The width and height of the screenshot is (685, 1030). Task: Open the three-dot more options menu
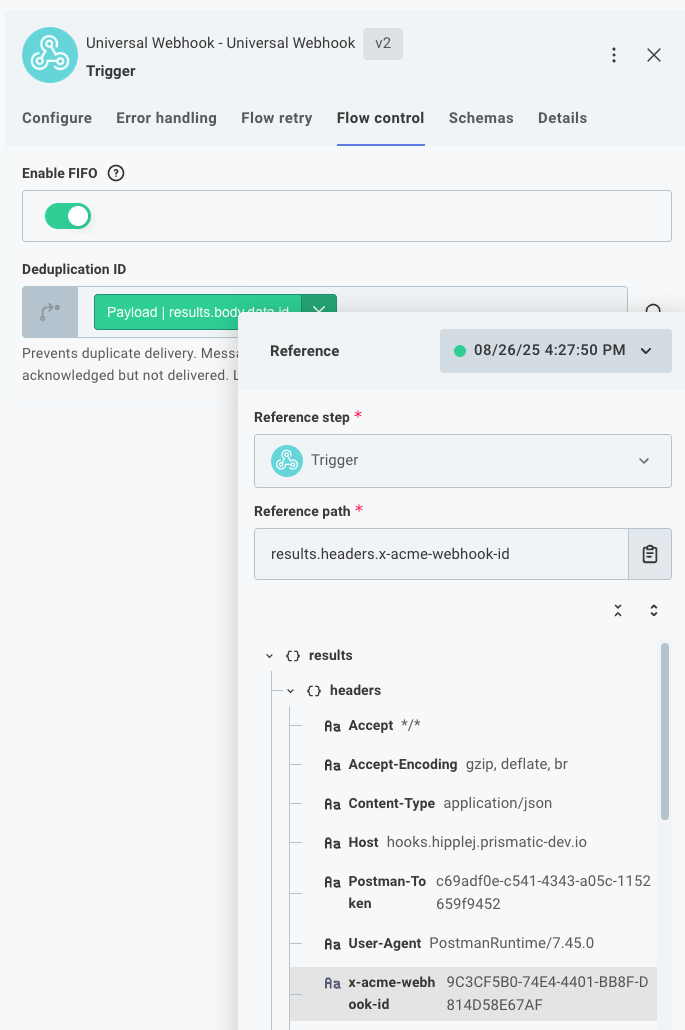click(x=614, y=56)
